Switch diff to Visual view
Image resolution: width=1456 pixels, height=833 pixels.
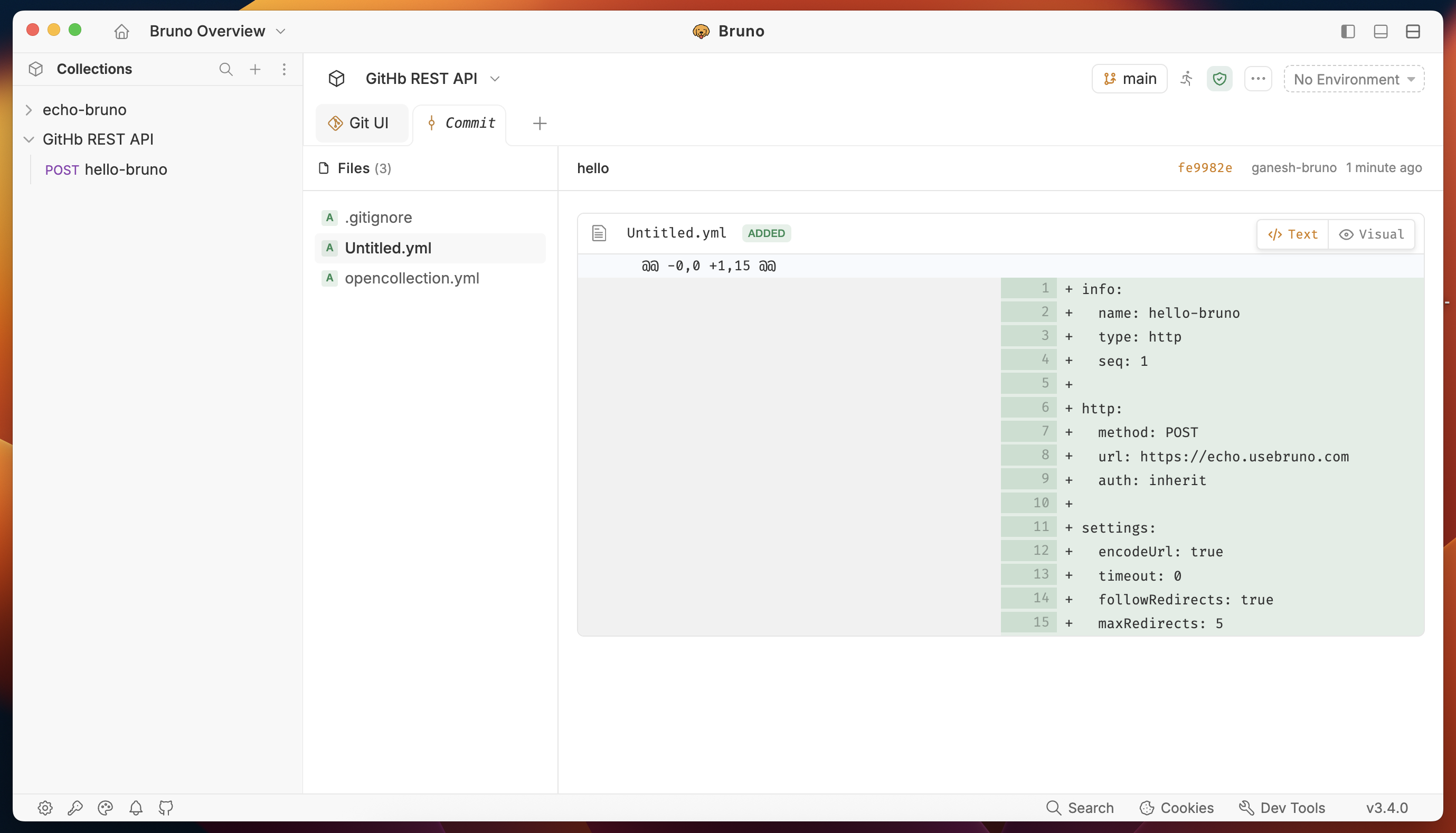(x=1372, y=234)
